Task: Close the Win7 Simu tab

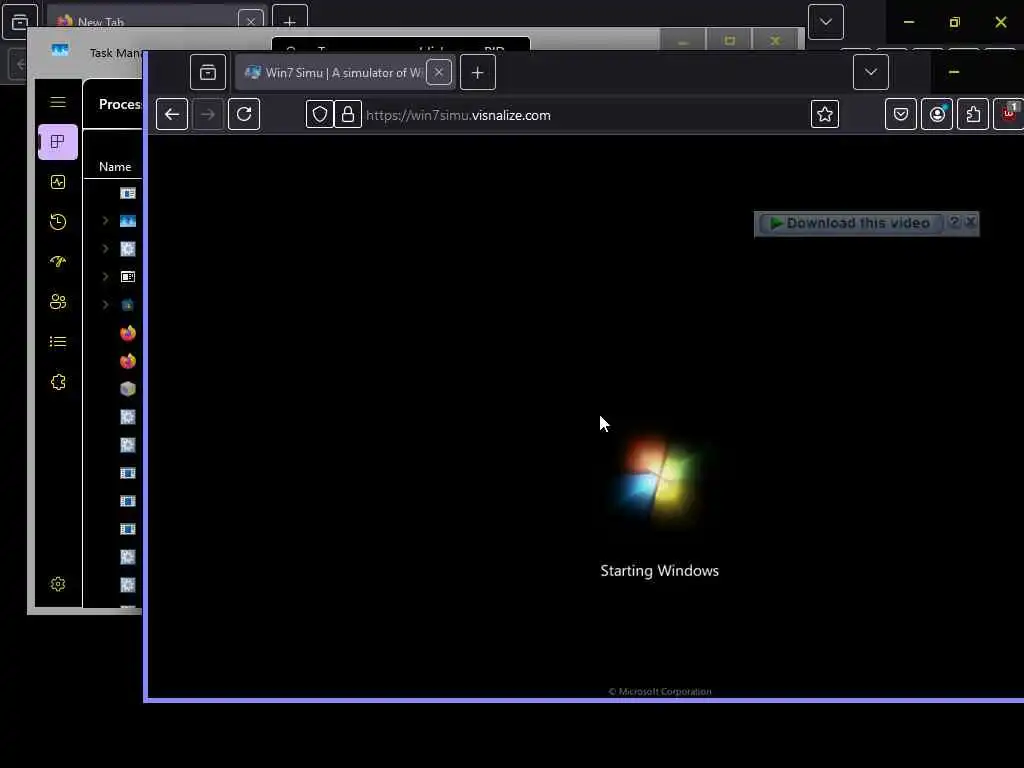Action: [439, 72]
